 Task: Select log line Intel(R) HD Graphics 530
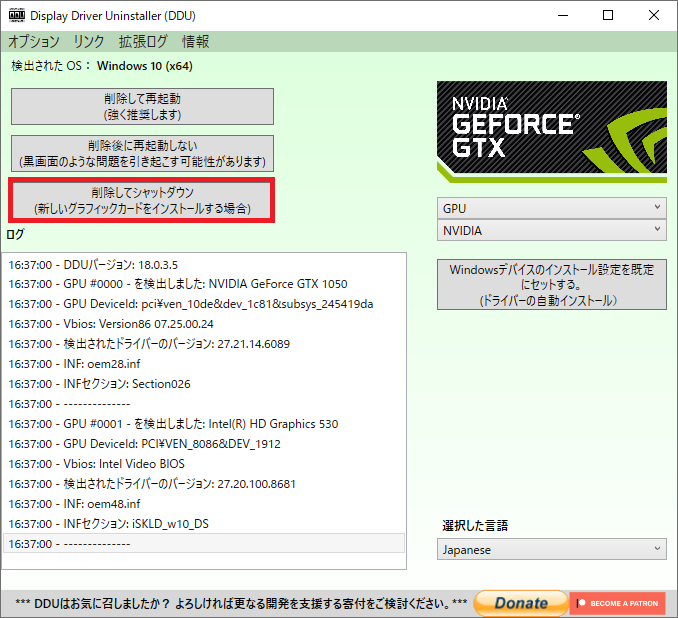click(204, 424)
